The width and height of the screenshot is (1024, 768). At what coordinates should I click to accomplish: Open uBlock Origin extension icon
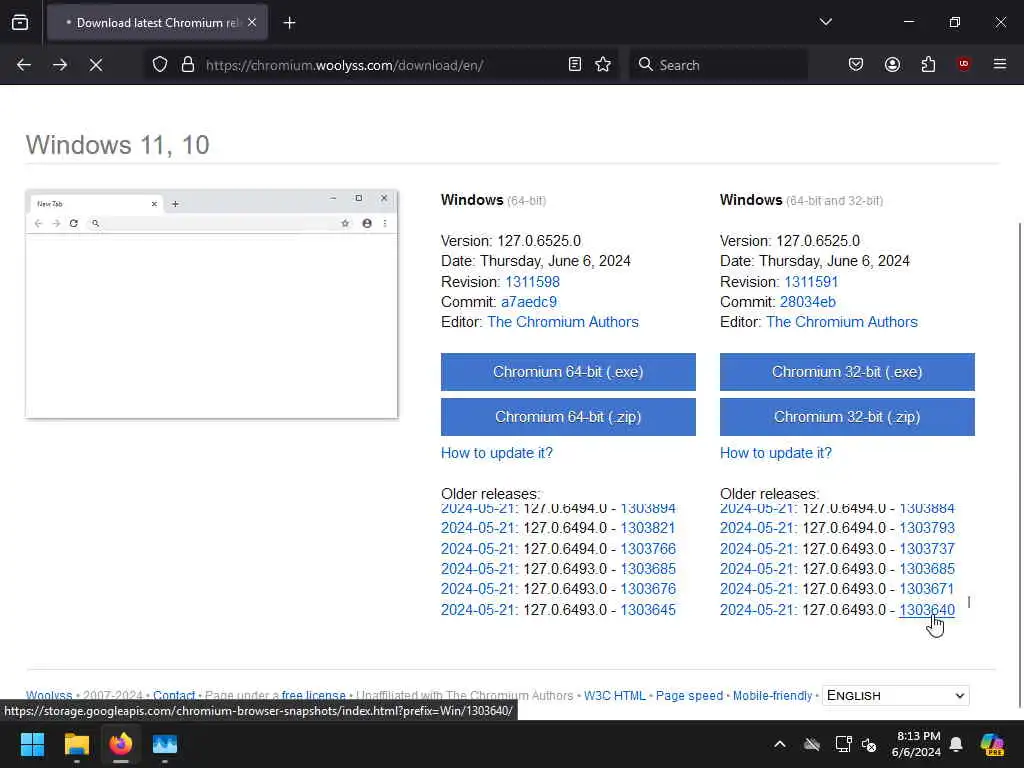964,64
